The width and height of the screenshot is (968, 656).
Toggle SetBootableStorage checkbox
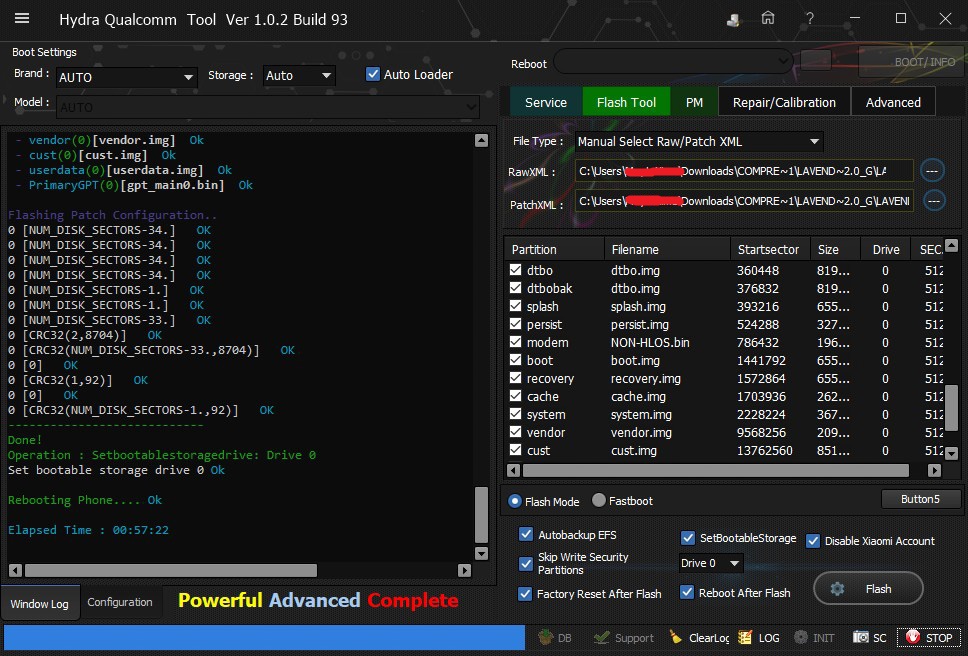pos(688,538)
